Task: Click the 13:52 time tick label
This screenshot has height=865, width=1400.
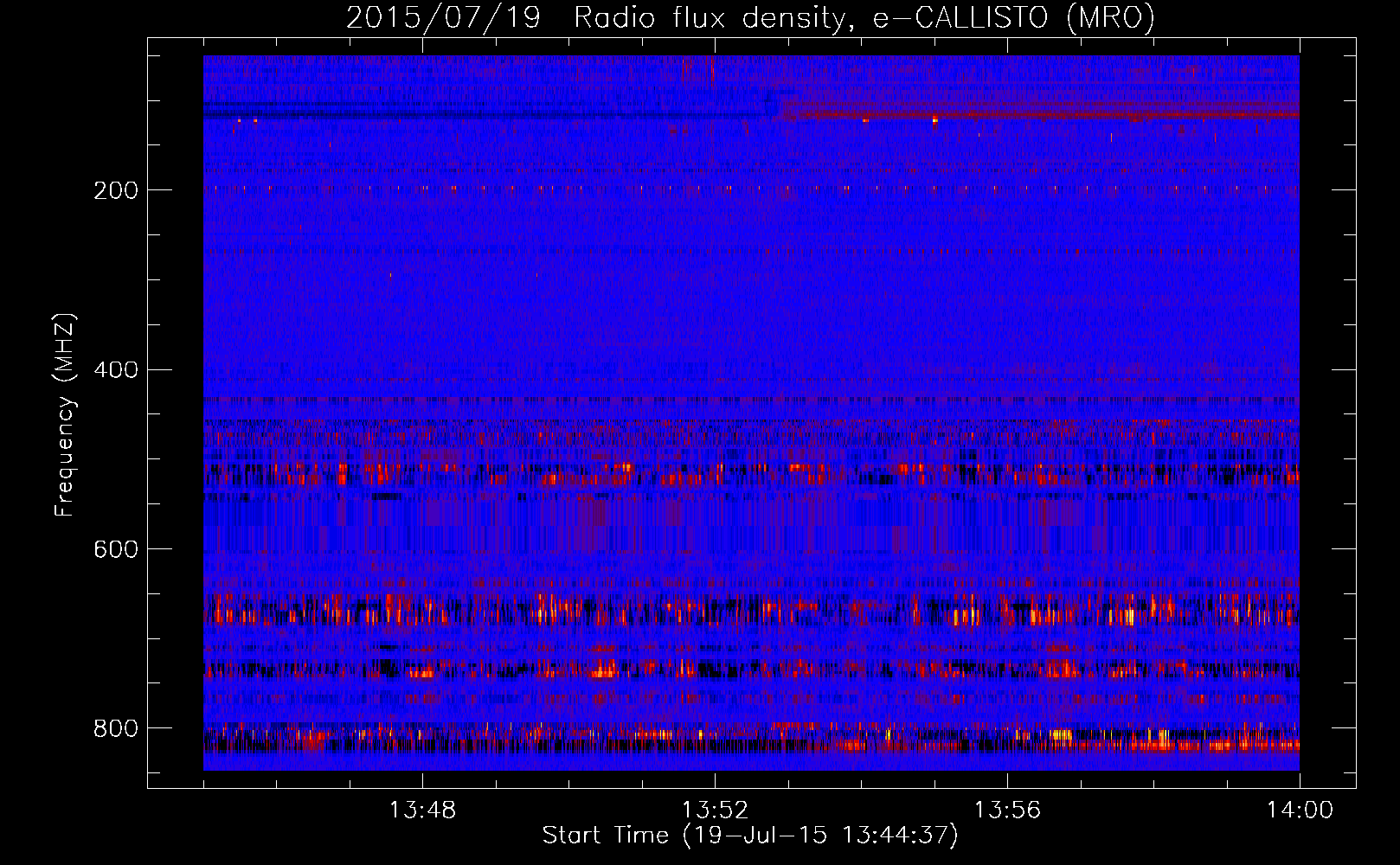Action: (x=715, y=811)
